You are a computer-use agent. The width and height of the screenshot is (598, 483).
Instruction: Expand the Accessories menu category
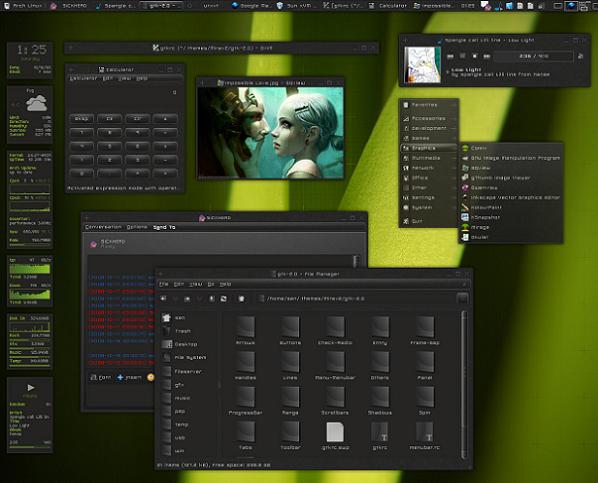tap(429, 119)
